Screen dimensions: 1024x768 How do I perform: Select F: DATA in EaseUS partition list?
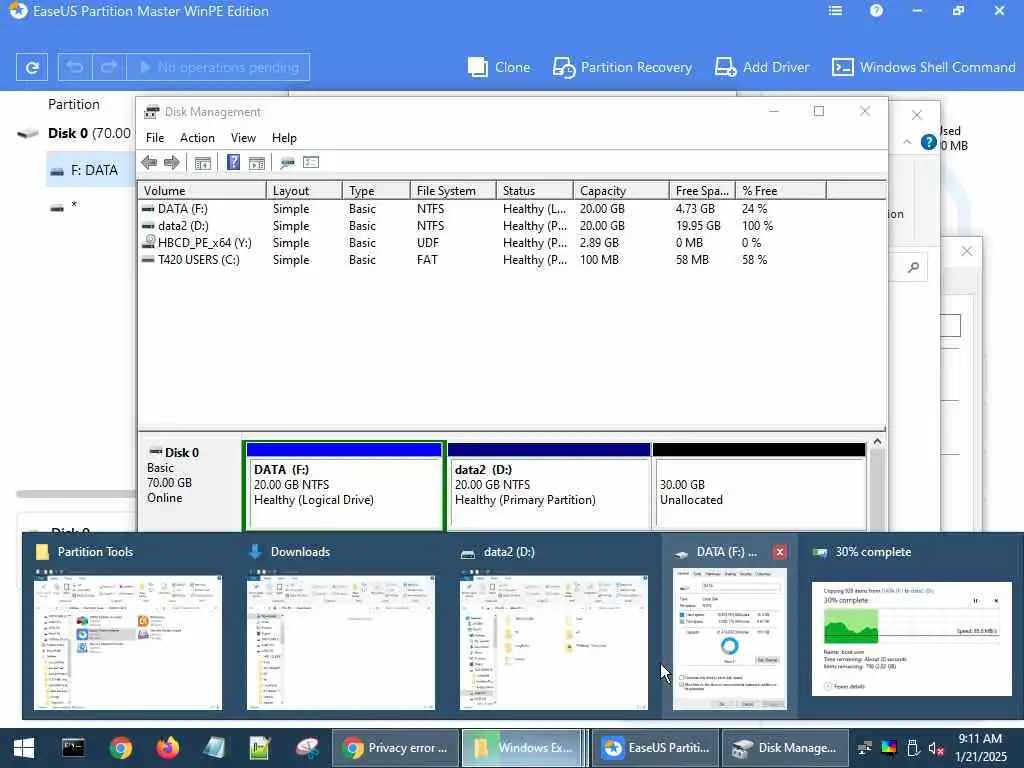click(x=90, y=170)
